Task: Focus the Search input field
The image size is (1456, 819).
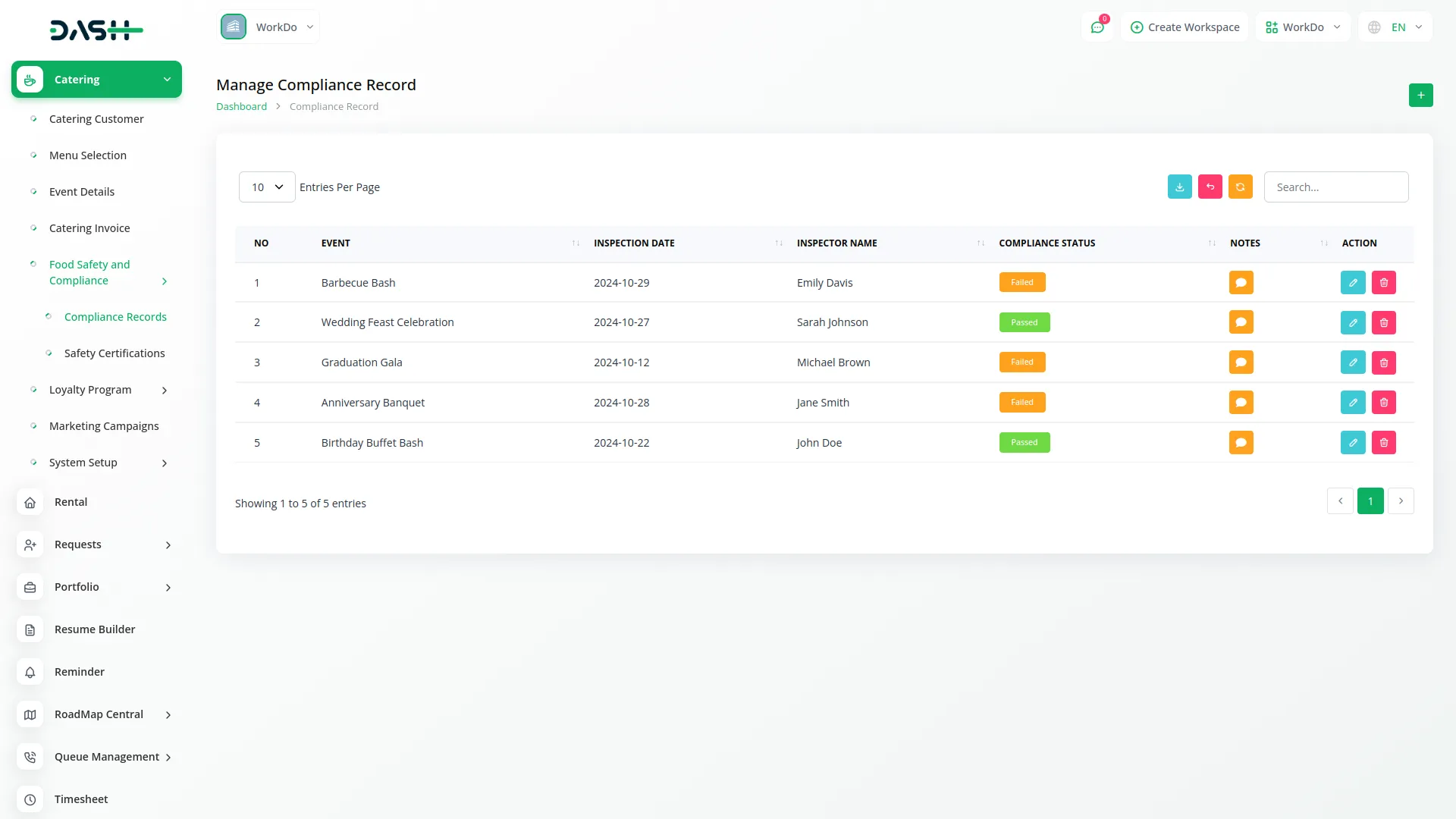Action: click(1335, 187)
